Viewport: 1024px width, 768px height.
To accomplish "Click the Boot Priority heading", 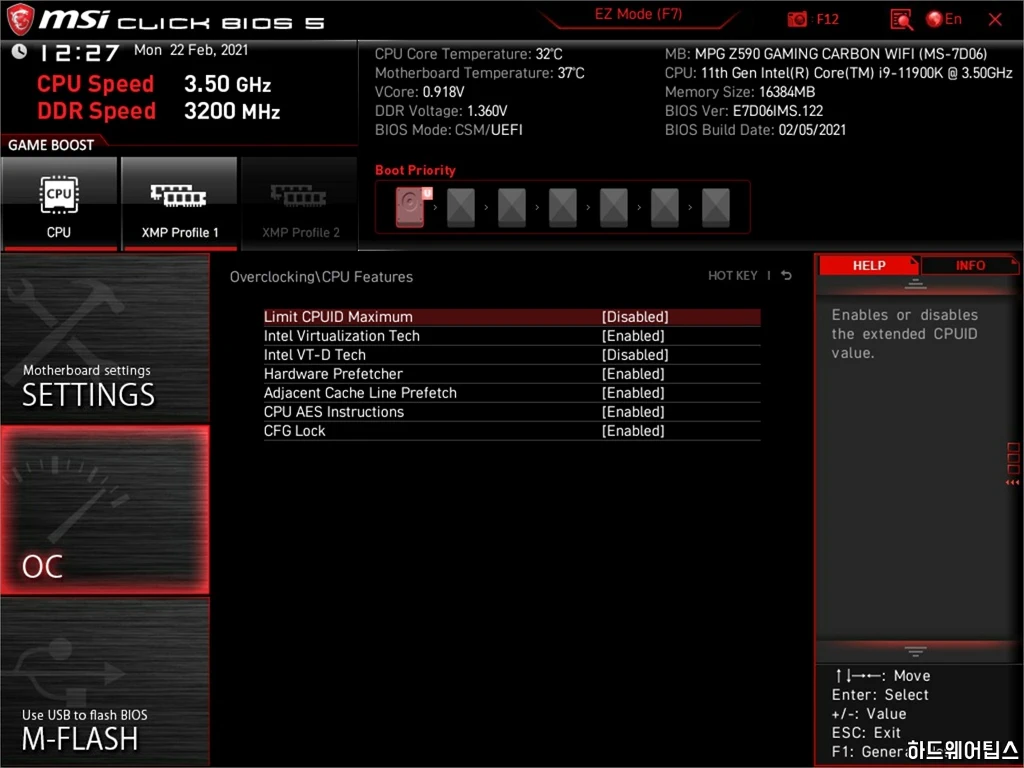I will [x=415, y=170].
